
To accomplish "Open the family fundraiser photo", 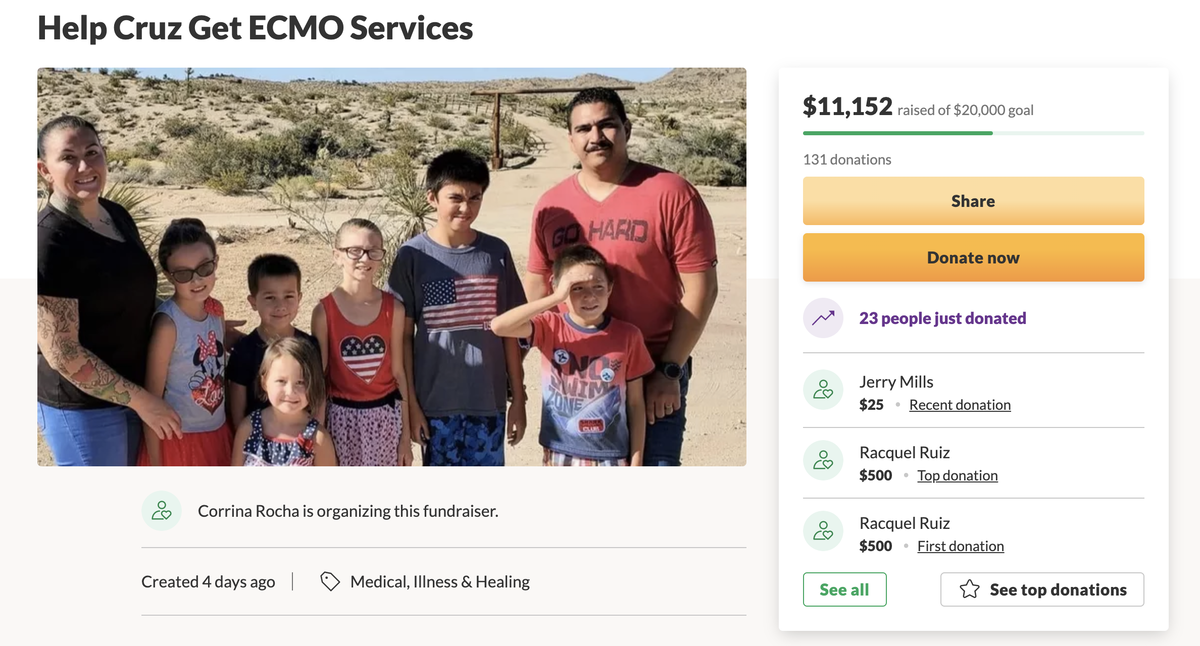I will tap(392, 266).
